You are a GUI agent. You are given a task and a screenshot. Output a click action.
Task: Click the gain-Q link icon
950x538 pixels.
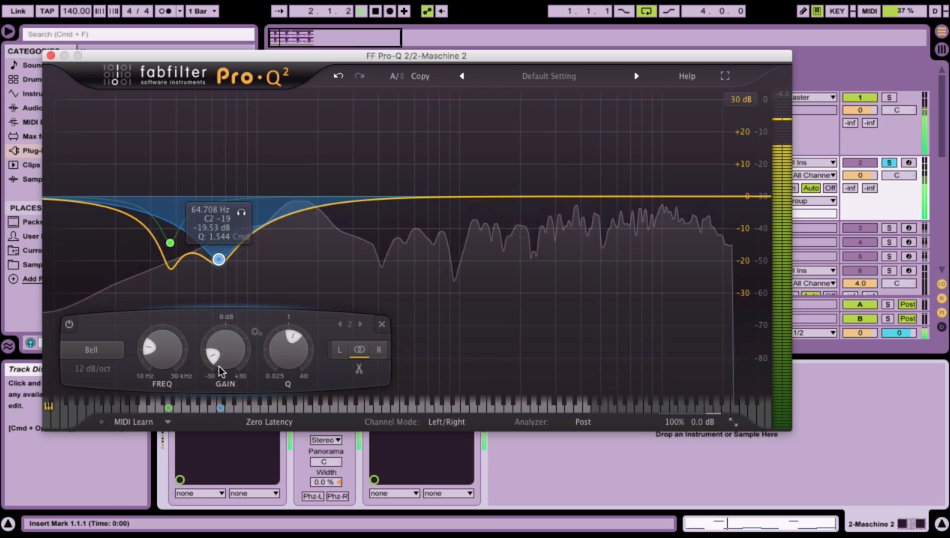tap(256, 331)
